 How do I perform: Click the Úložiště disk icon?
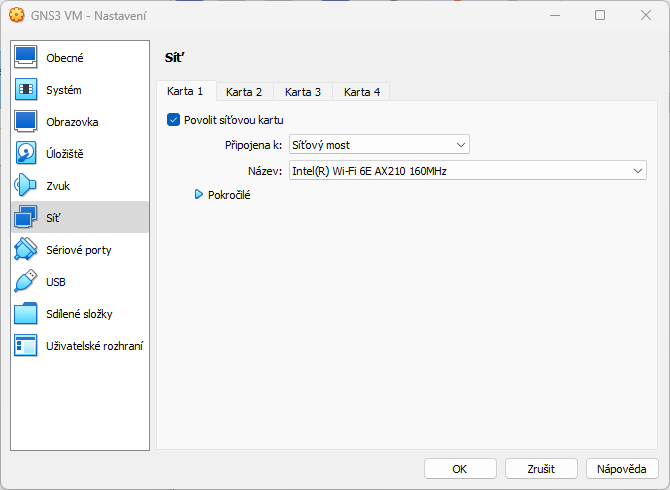26,153
